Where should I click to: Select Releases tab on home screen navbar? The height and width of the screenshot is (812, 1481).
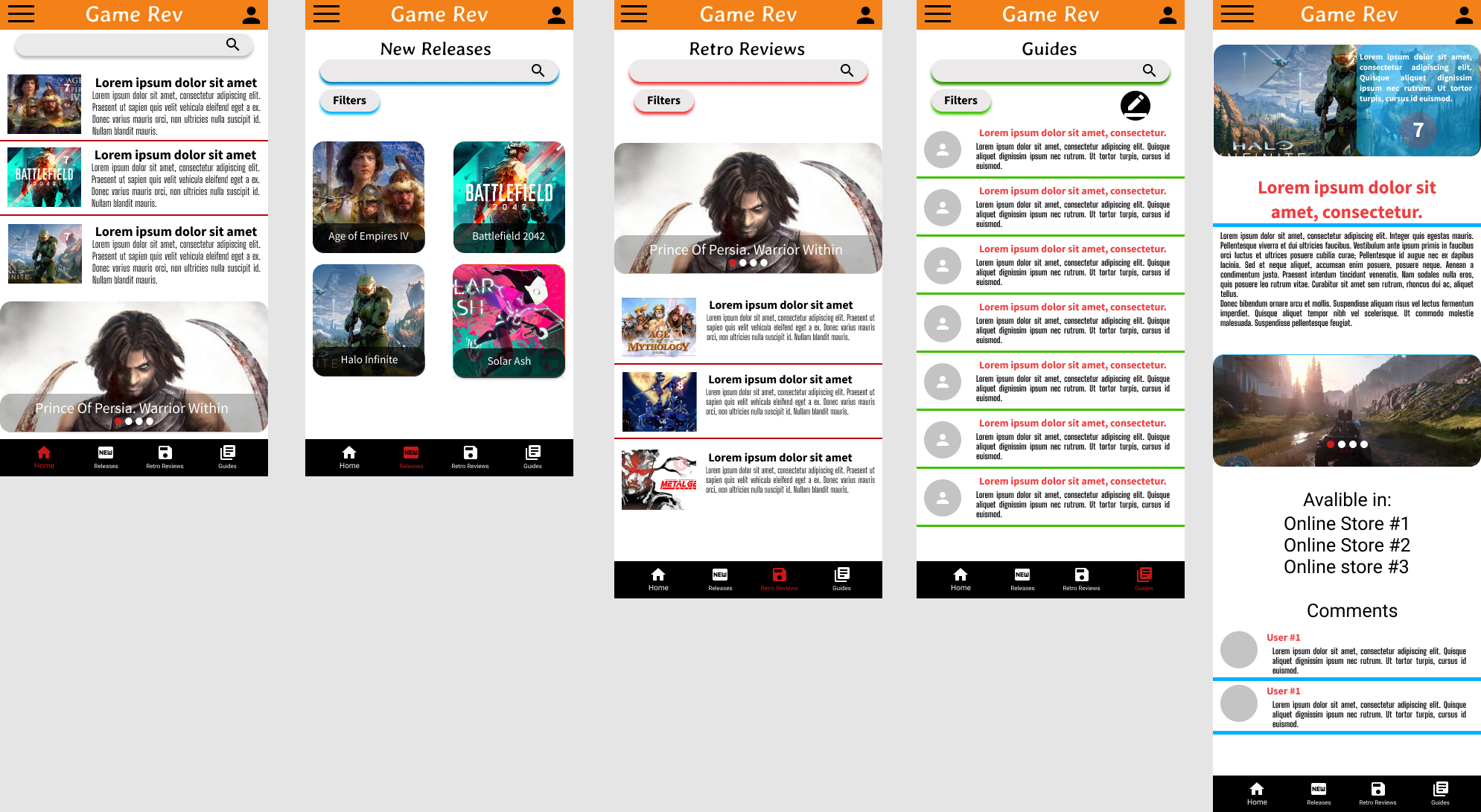[106, 456]
